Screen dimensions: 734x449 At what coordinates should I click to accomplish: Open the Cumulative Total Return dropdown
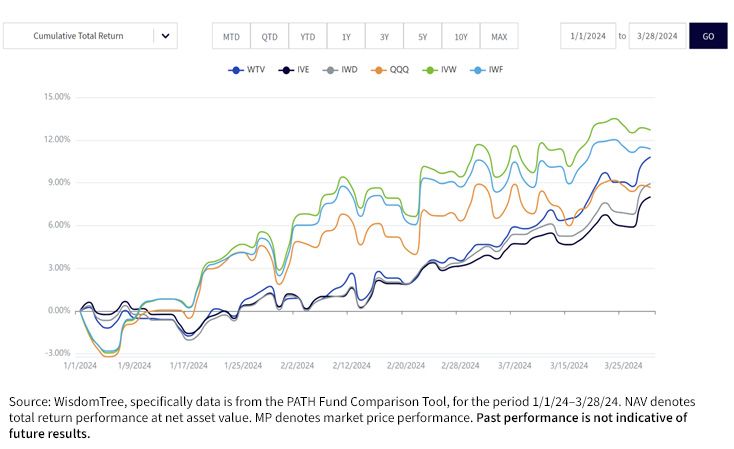click(x=90, y=36)
